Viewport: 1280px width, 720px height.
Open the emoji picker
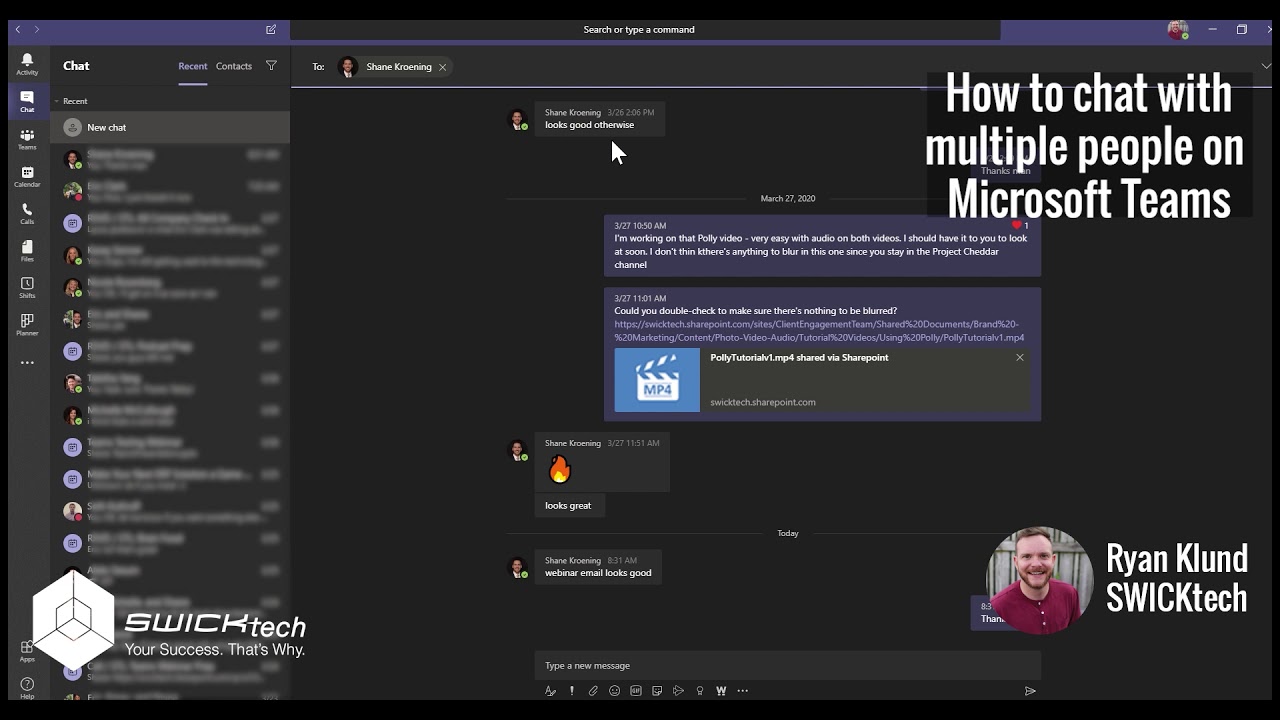coord(614,690)
